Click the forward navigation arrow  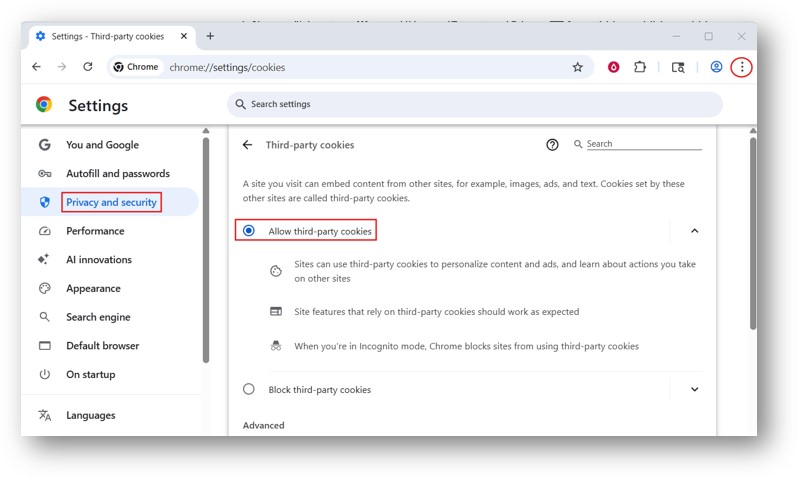[x=62, y=67]
